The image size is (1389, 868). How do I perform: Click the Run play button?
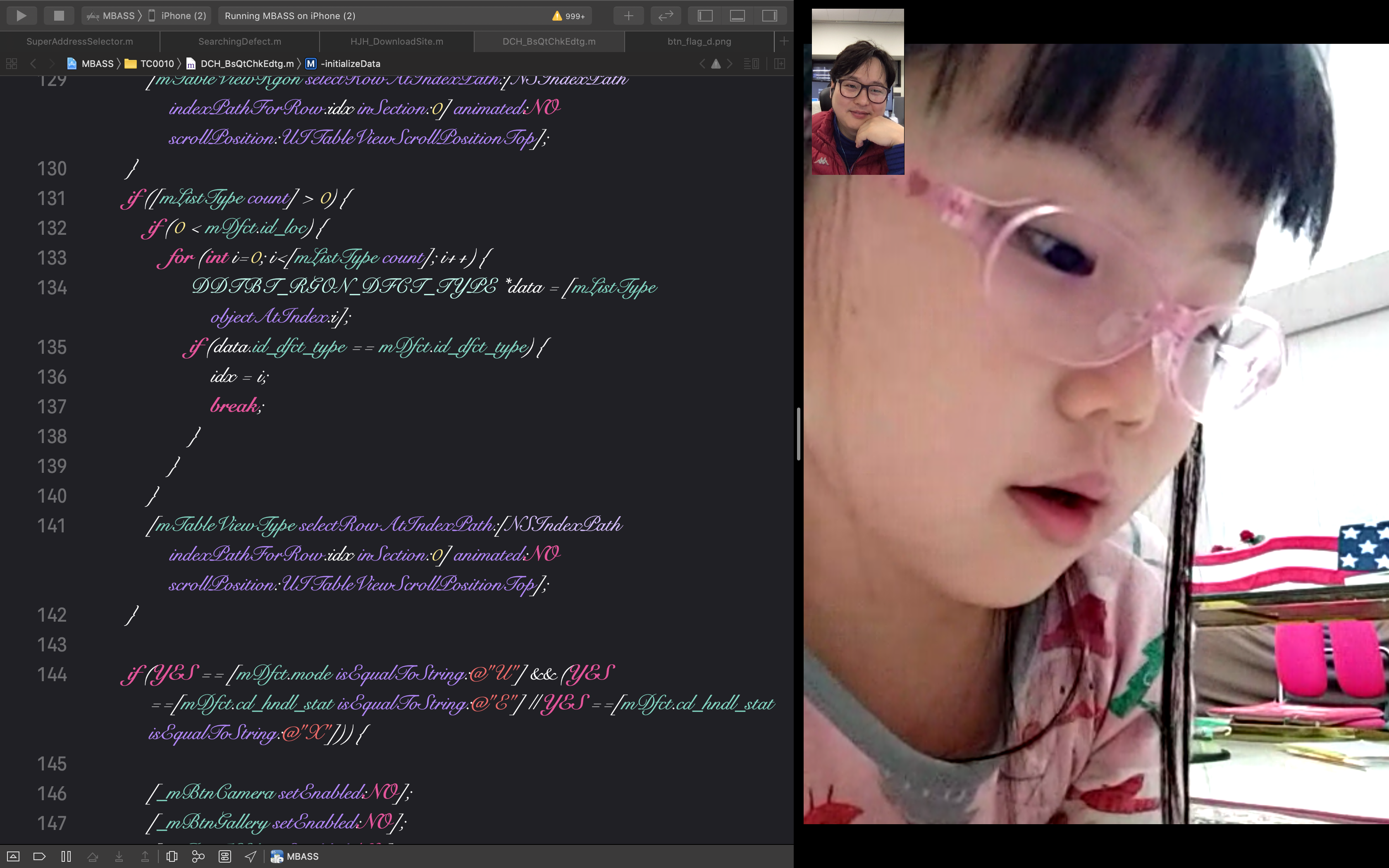point(21,16)
